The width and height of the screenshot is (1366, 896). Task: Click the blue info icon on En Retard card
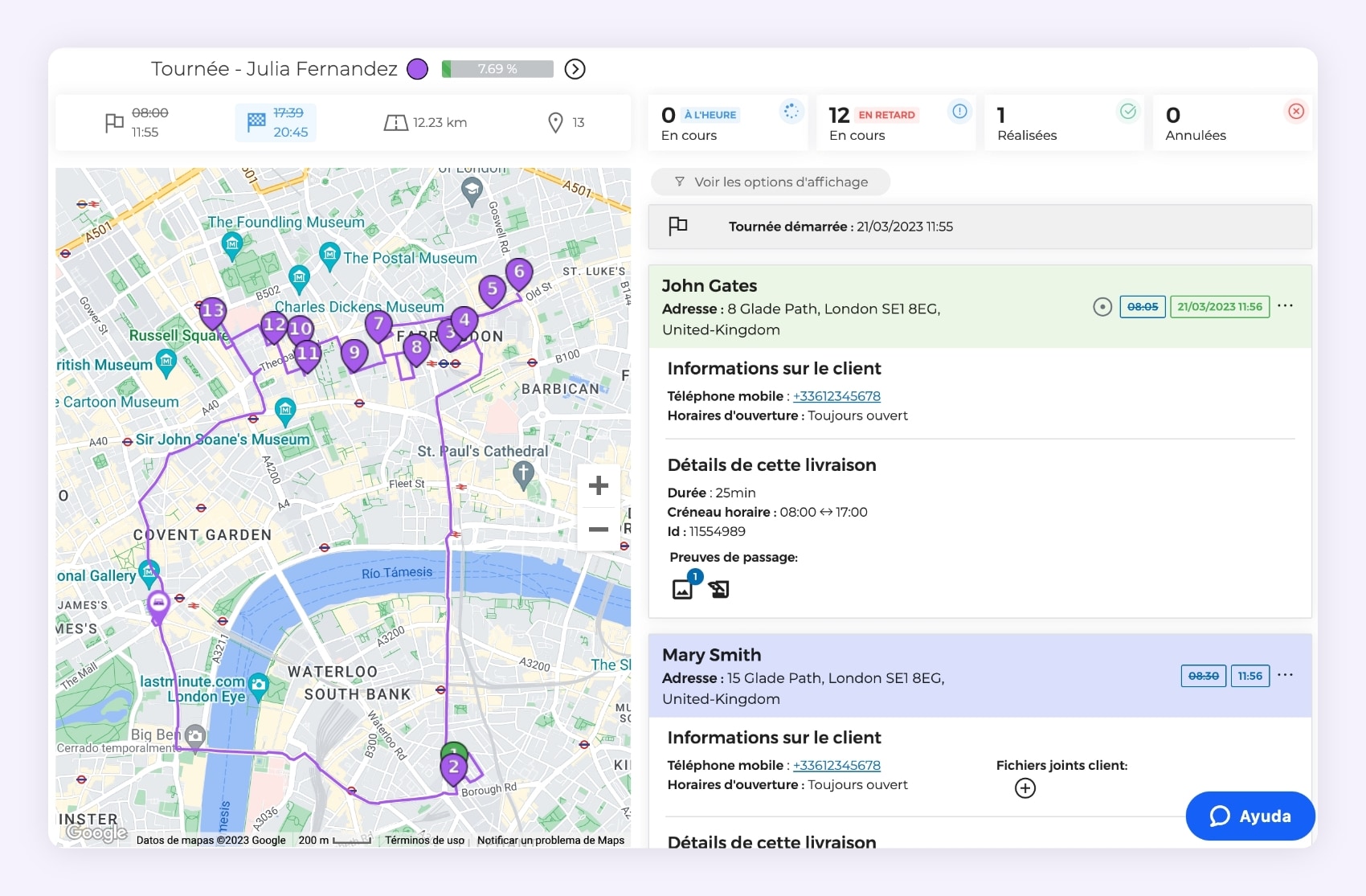[x=959, y=112]
